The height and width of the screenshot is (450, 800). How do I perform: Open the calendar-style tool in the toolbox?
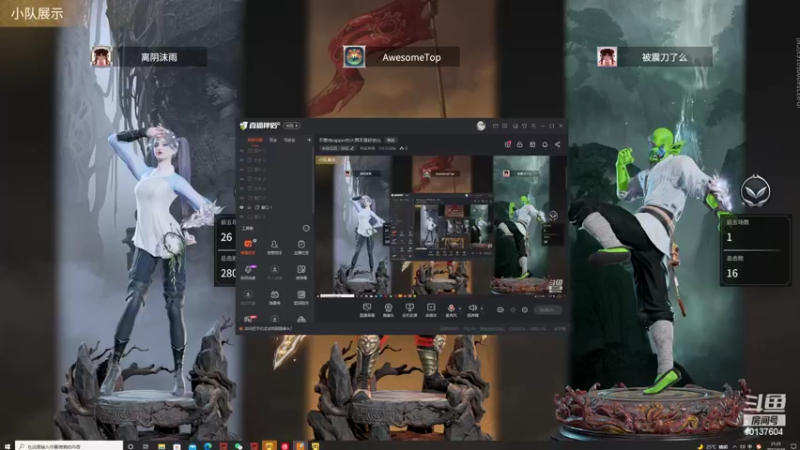(301, 246)
